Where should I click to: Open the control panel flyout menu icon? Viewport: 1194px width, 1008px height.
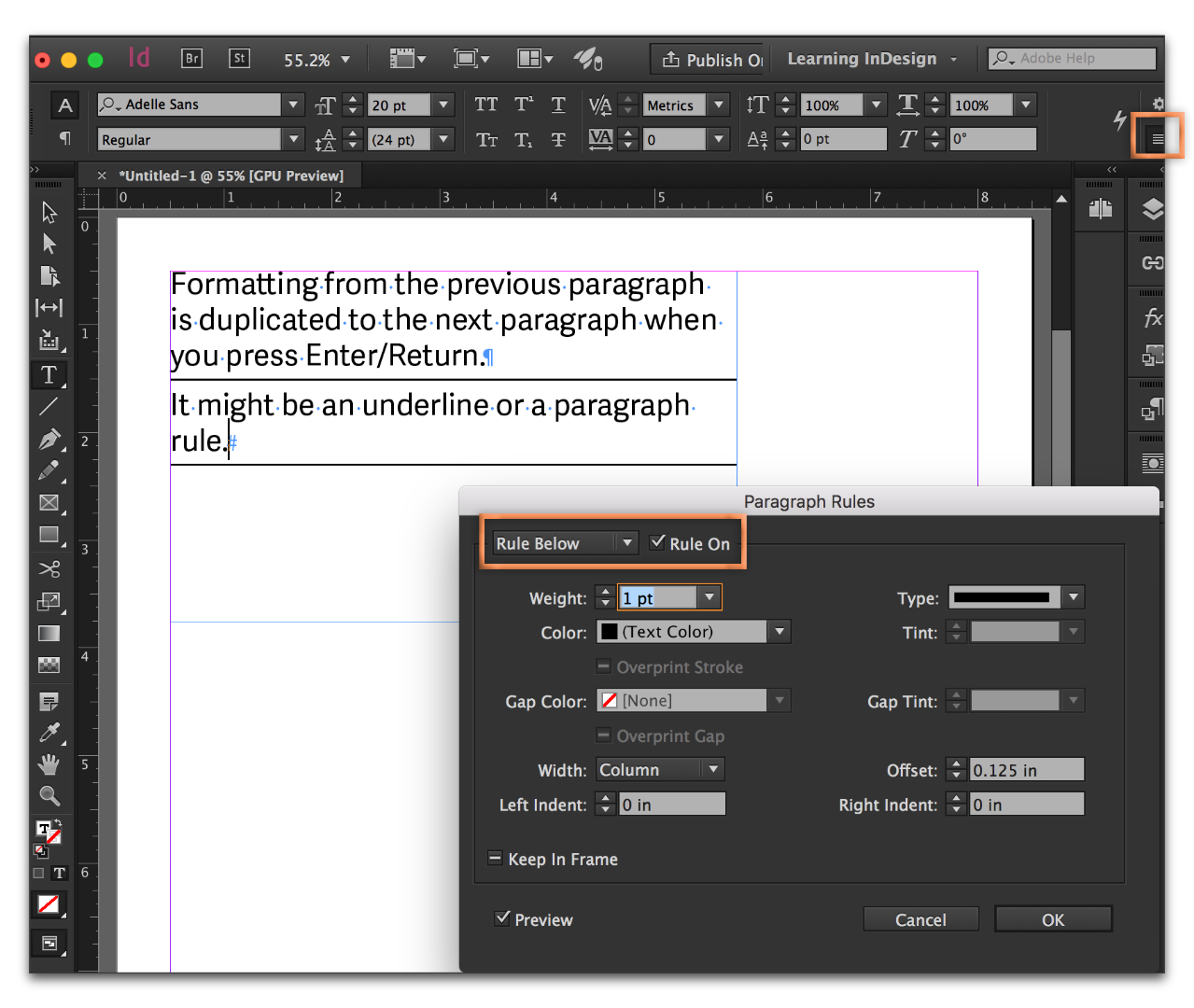pos(1158,139)
